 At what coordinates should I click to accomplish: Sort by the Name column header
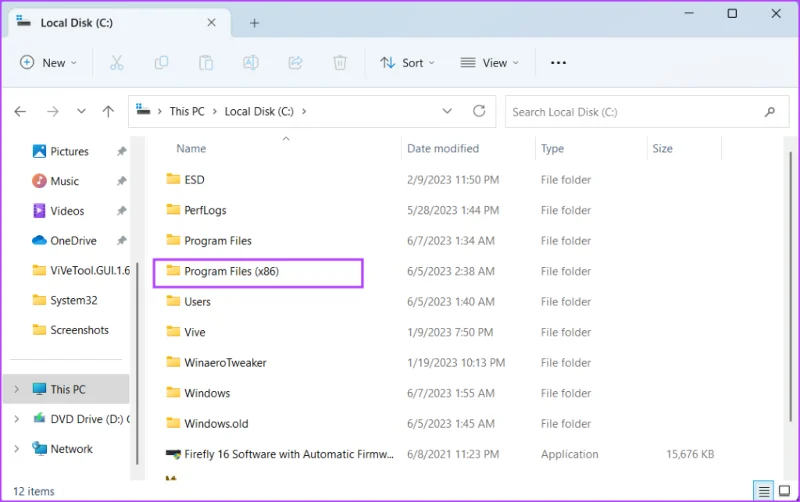click(191, 148)
